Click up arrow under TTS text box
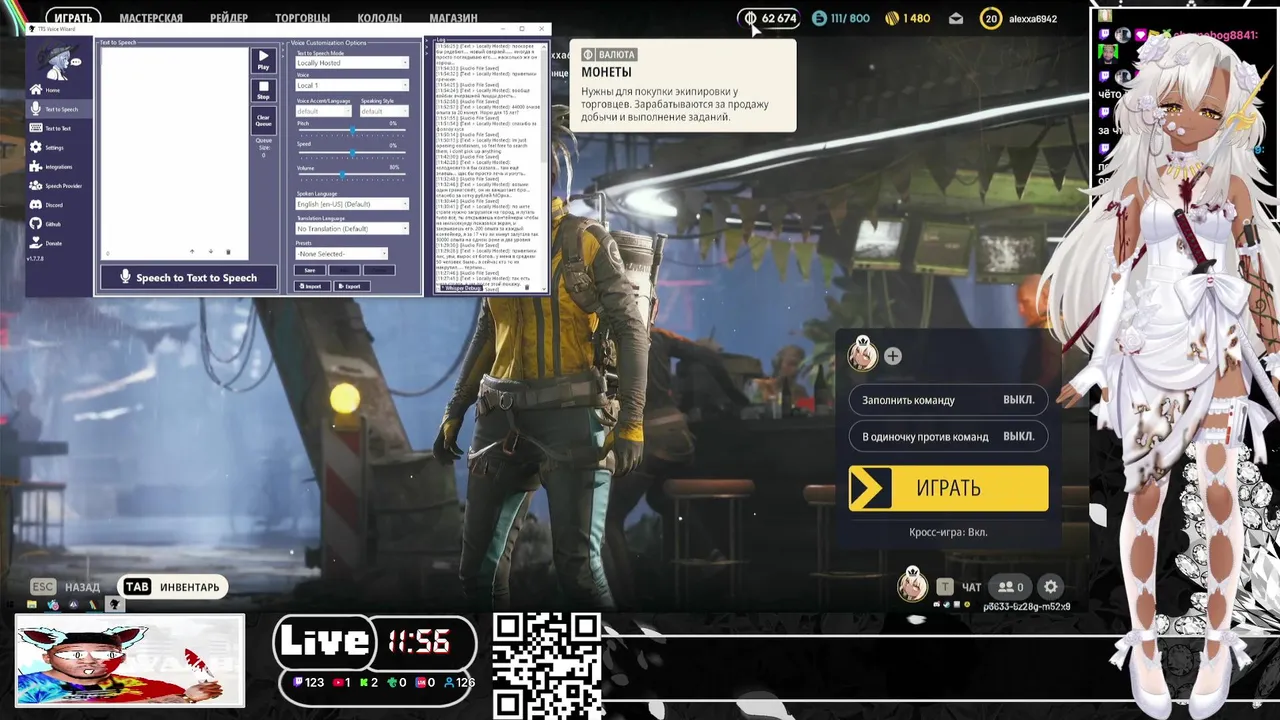1280x720 pixels. point(192,252)
